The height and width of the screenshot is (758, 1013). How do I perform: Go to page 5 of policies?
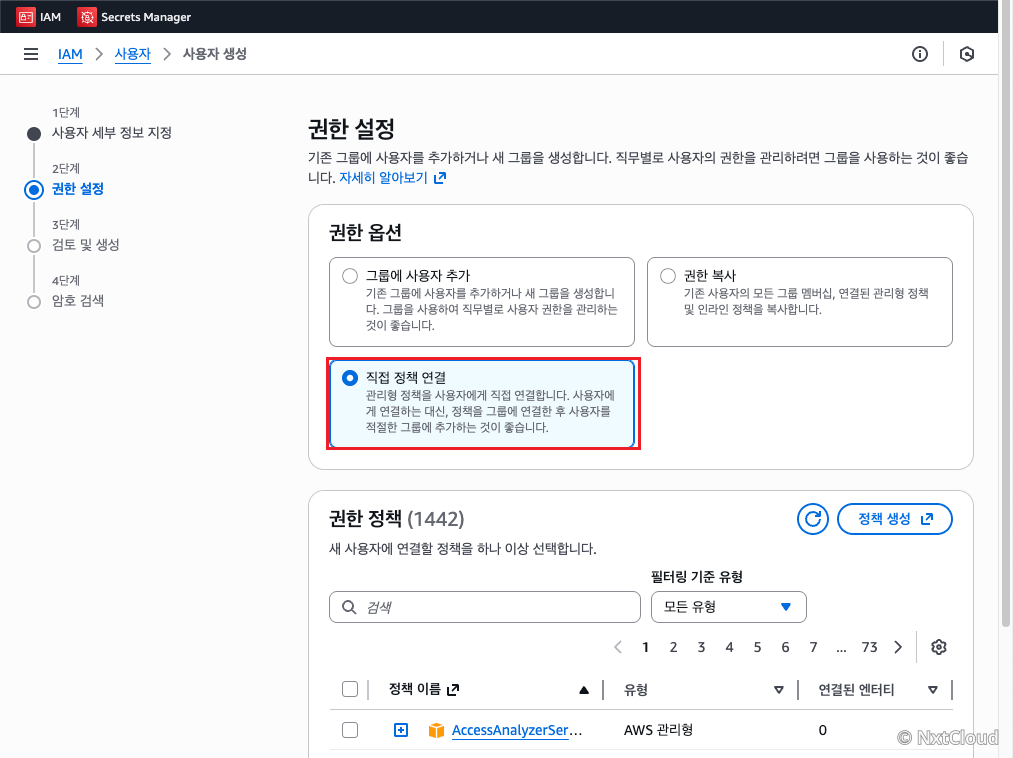pos(757,647)
